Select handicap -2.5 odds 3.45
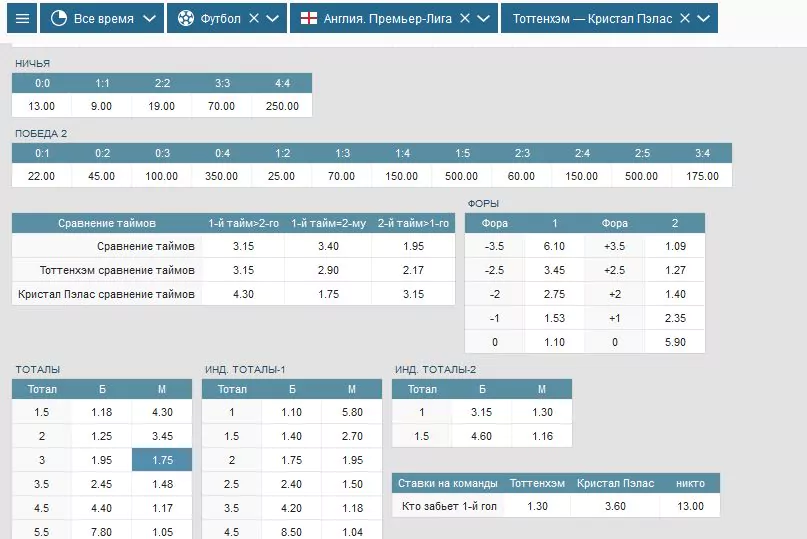The height and width of the screenshot is (539, 807). point(554,270)
